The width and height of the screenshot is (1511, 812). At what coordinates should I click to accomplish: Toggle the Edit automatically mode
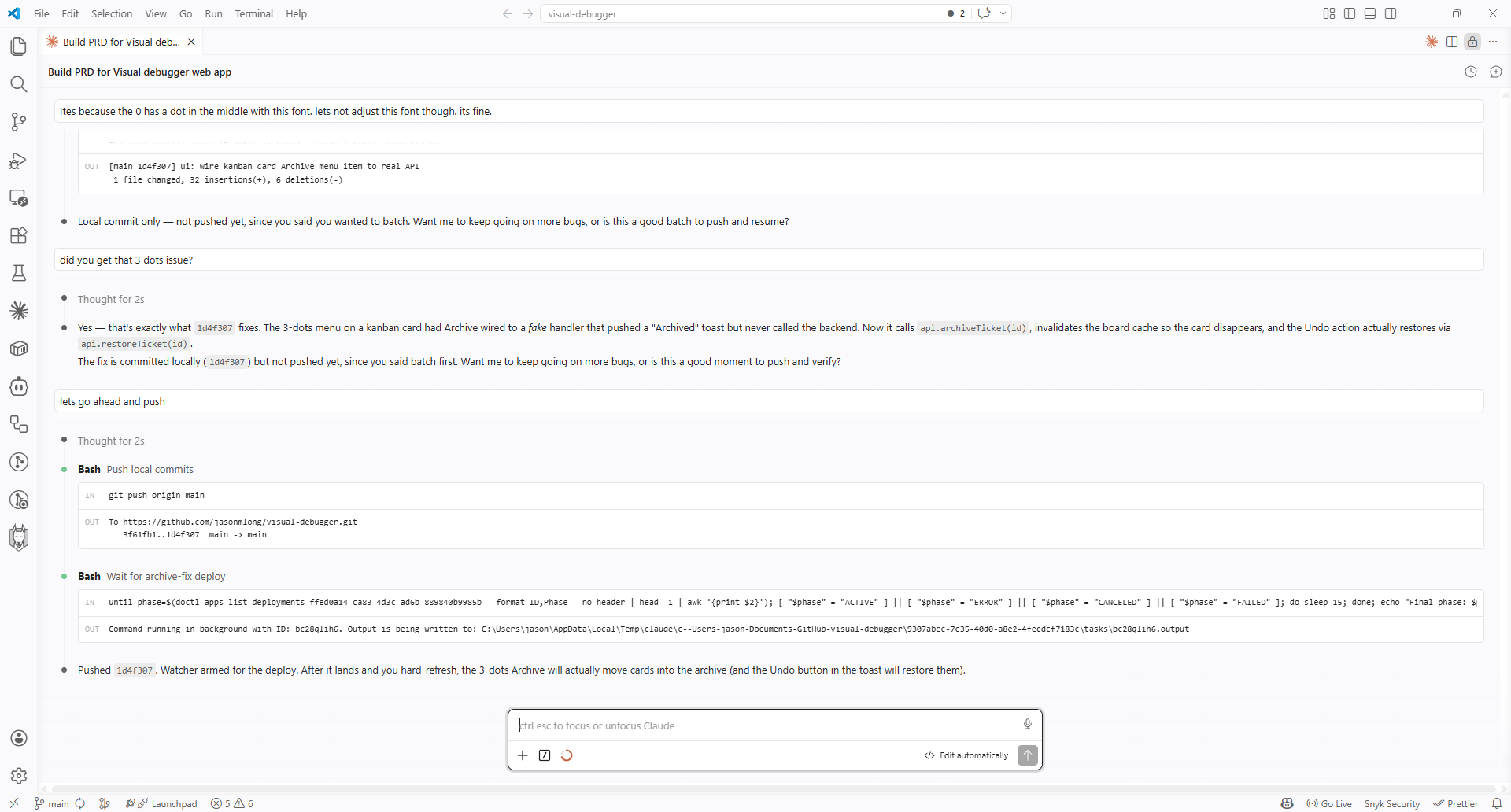click(966, 755)
